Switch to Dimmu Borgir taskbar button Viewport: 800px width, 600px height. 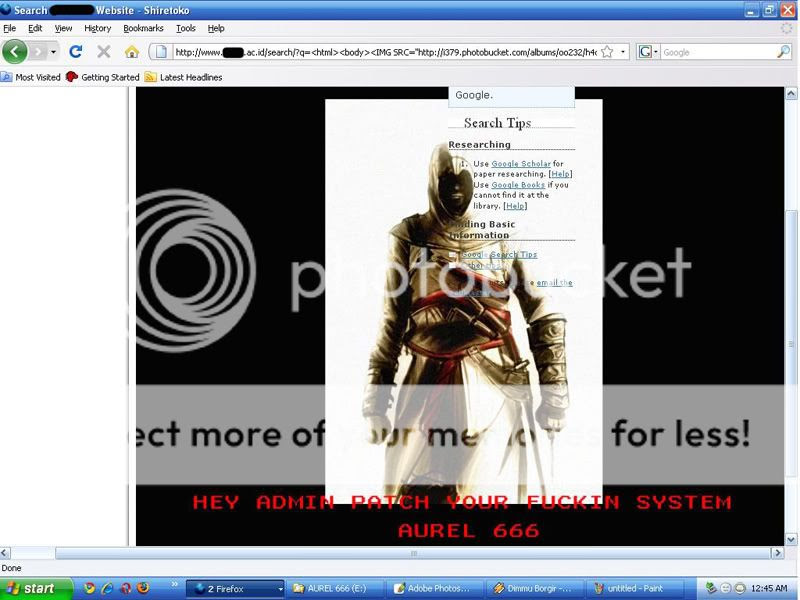point(534,589)
